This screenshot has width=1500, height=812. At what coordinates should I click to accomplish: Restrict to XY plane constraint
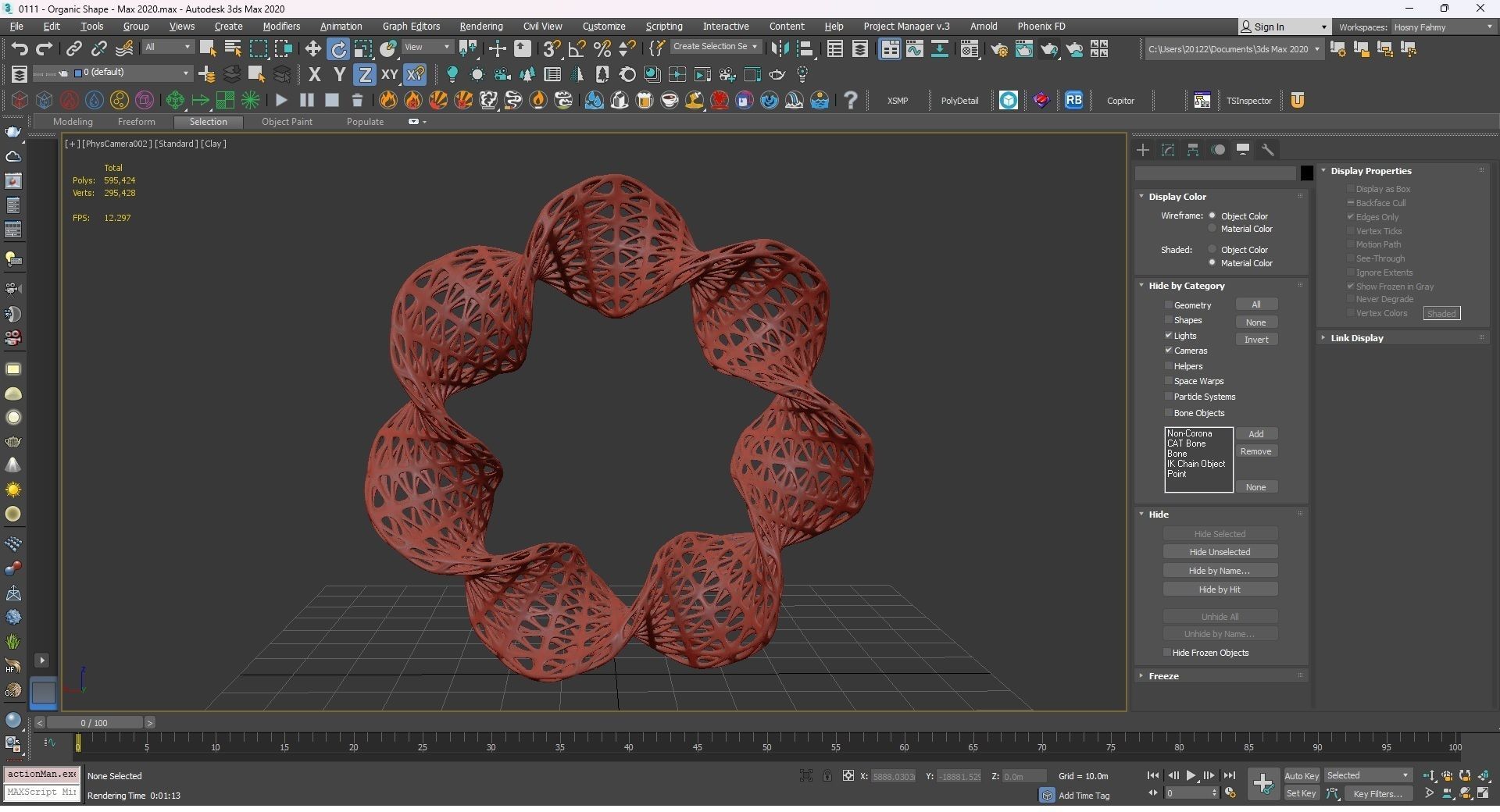coord(390,74)
